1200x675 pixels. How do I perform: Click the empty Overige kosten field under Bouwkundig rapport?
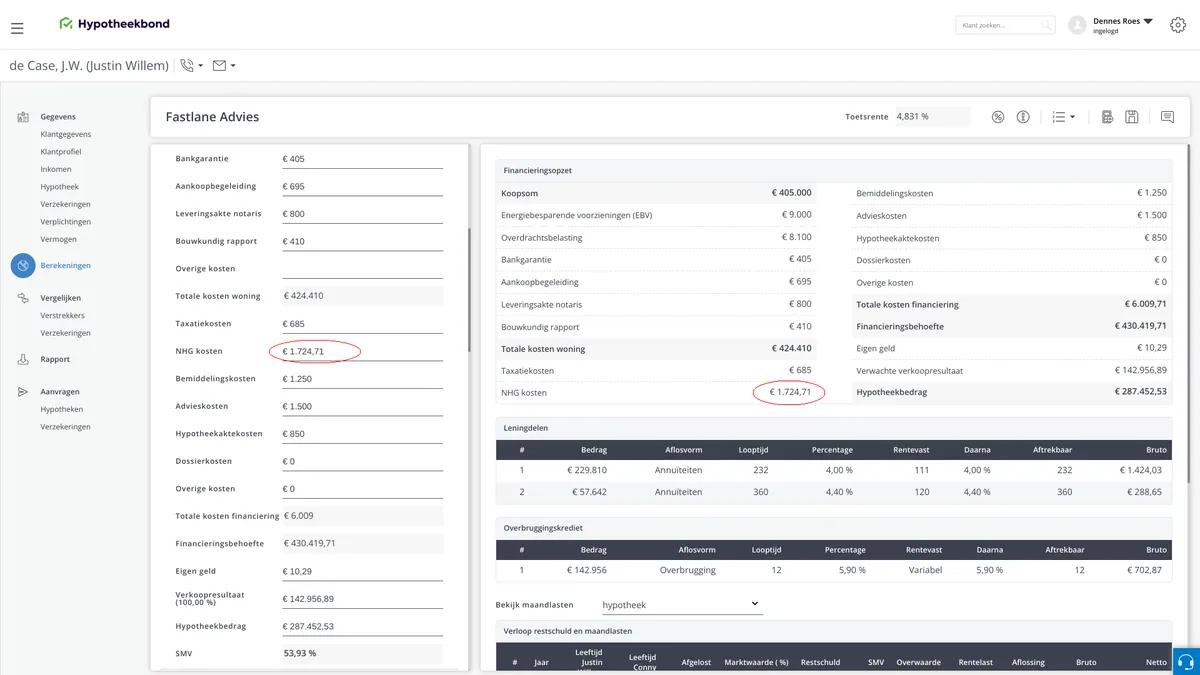coord(362,269)
